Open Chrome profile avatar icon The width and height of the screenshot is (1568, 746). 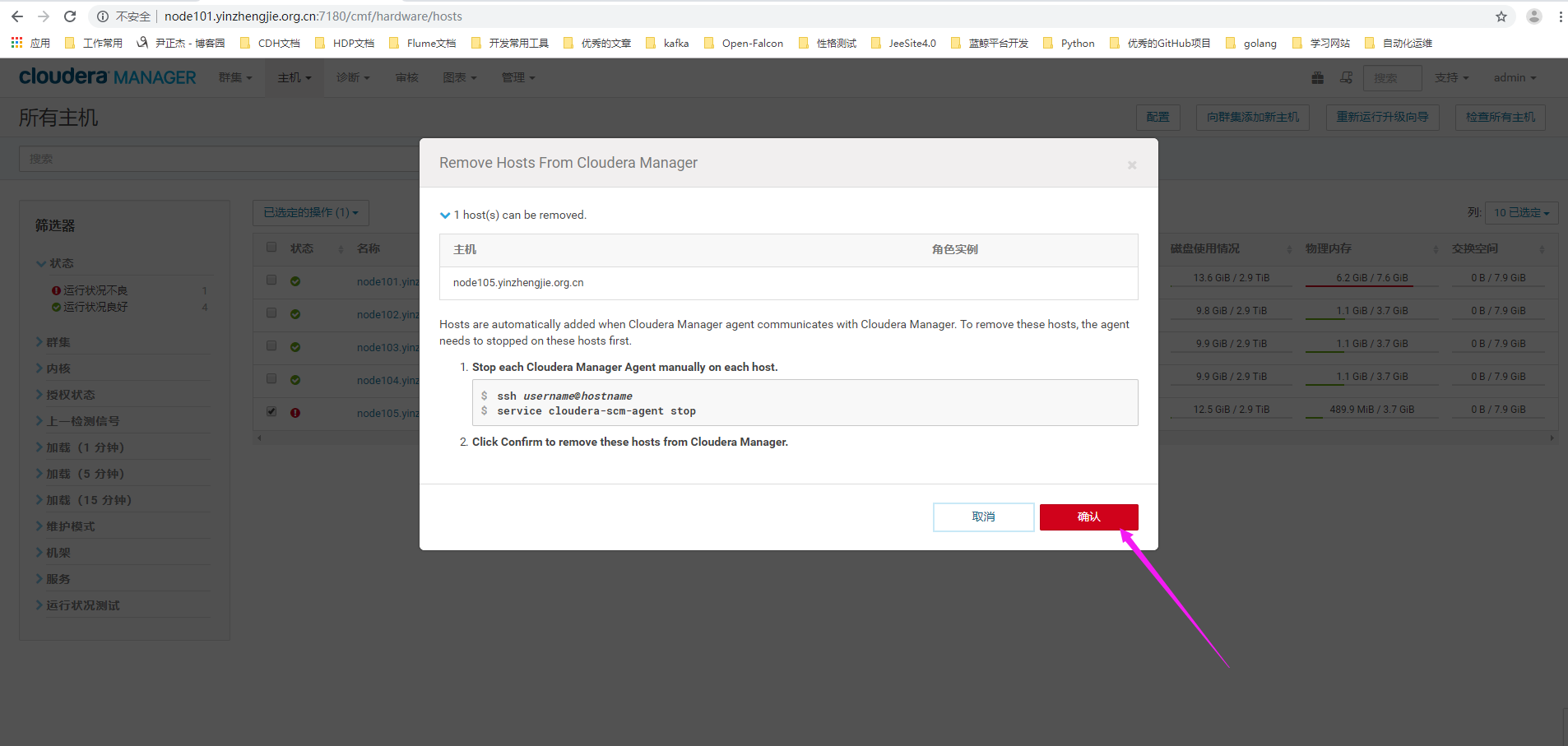(1534, 16)
